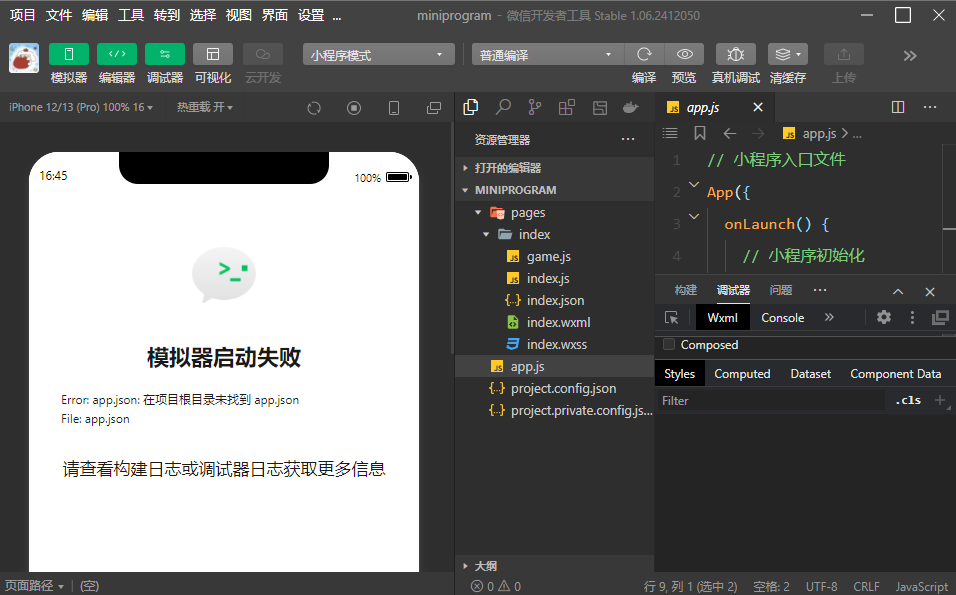
Task: Click the simulator phone device icon
Action: click(394, 108)
